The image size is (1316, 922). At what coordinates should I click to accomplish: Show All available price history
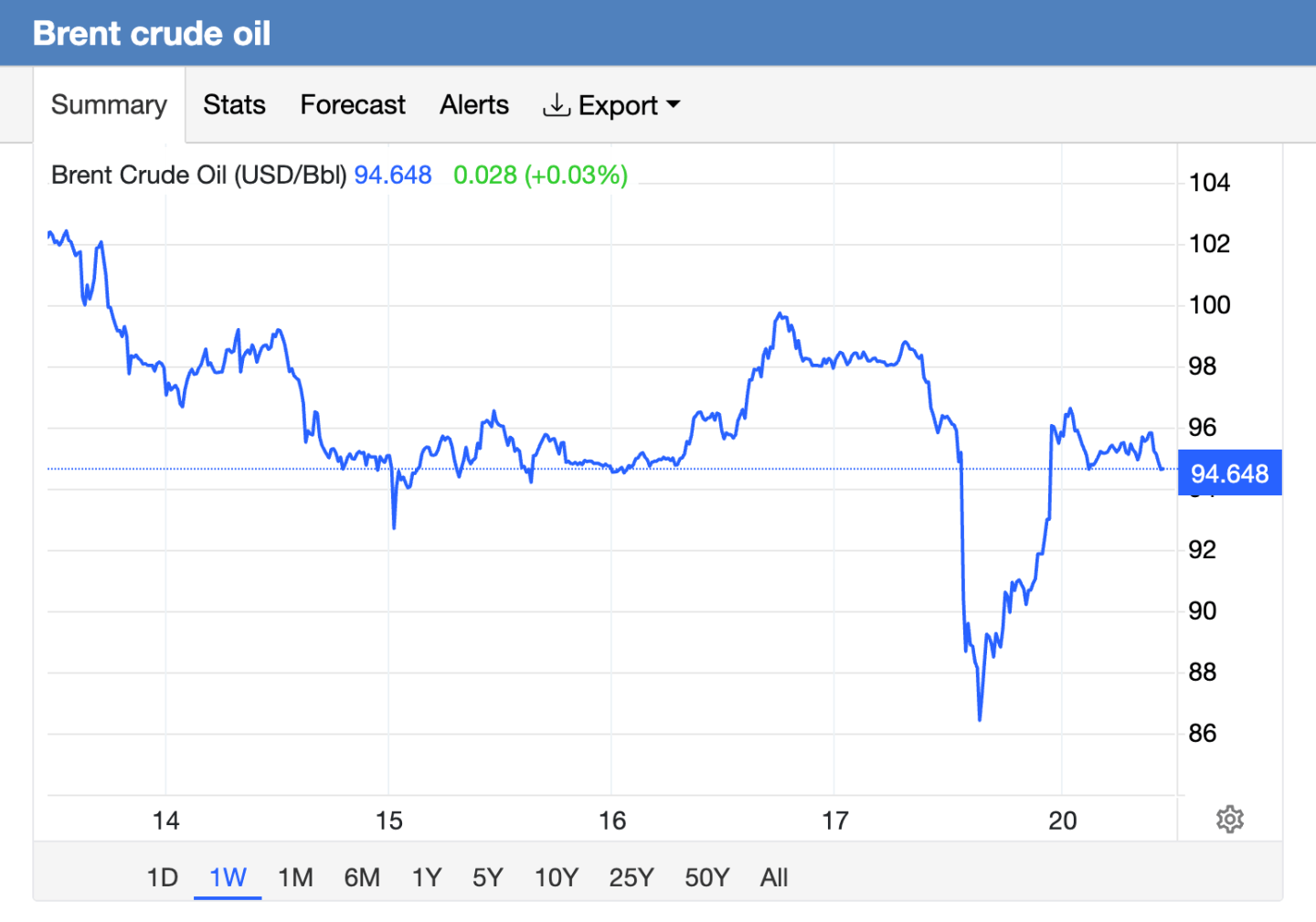point(773,877)
